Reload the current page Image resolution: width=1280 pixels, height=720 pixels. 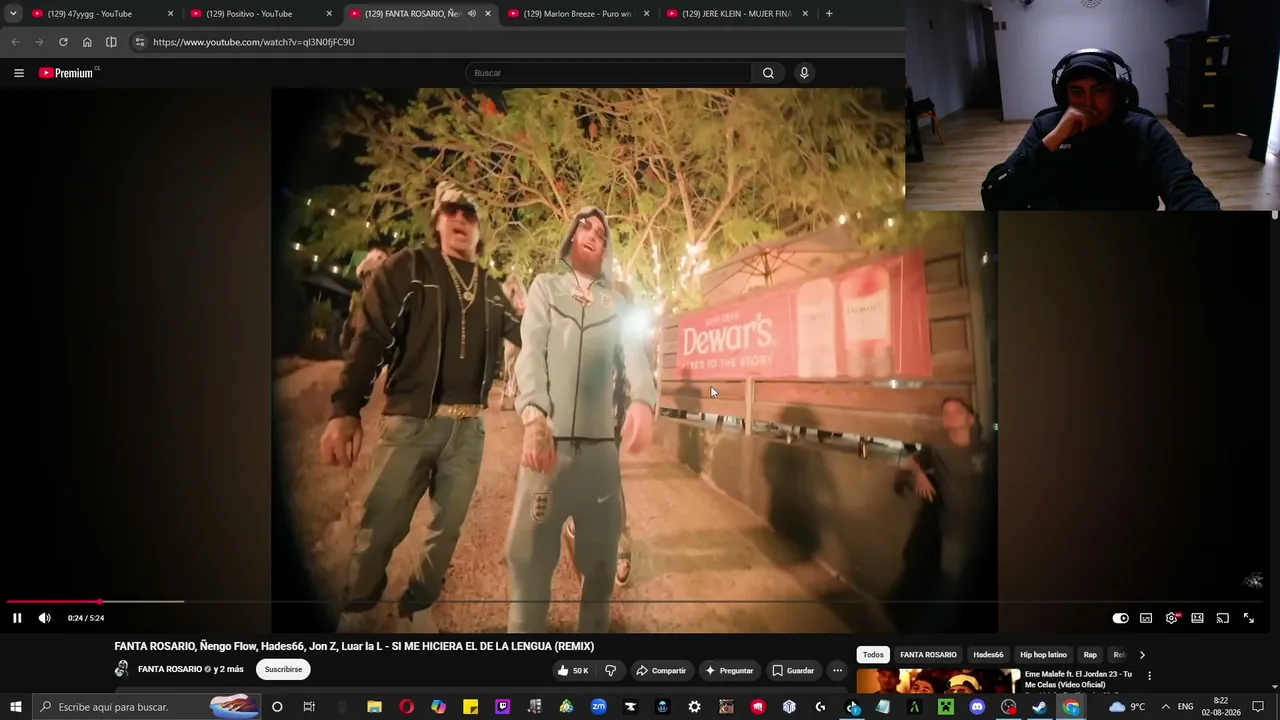click(63, 42)
